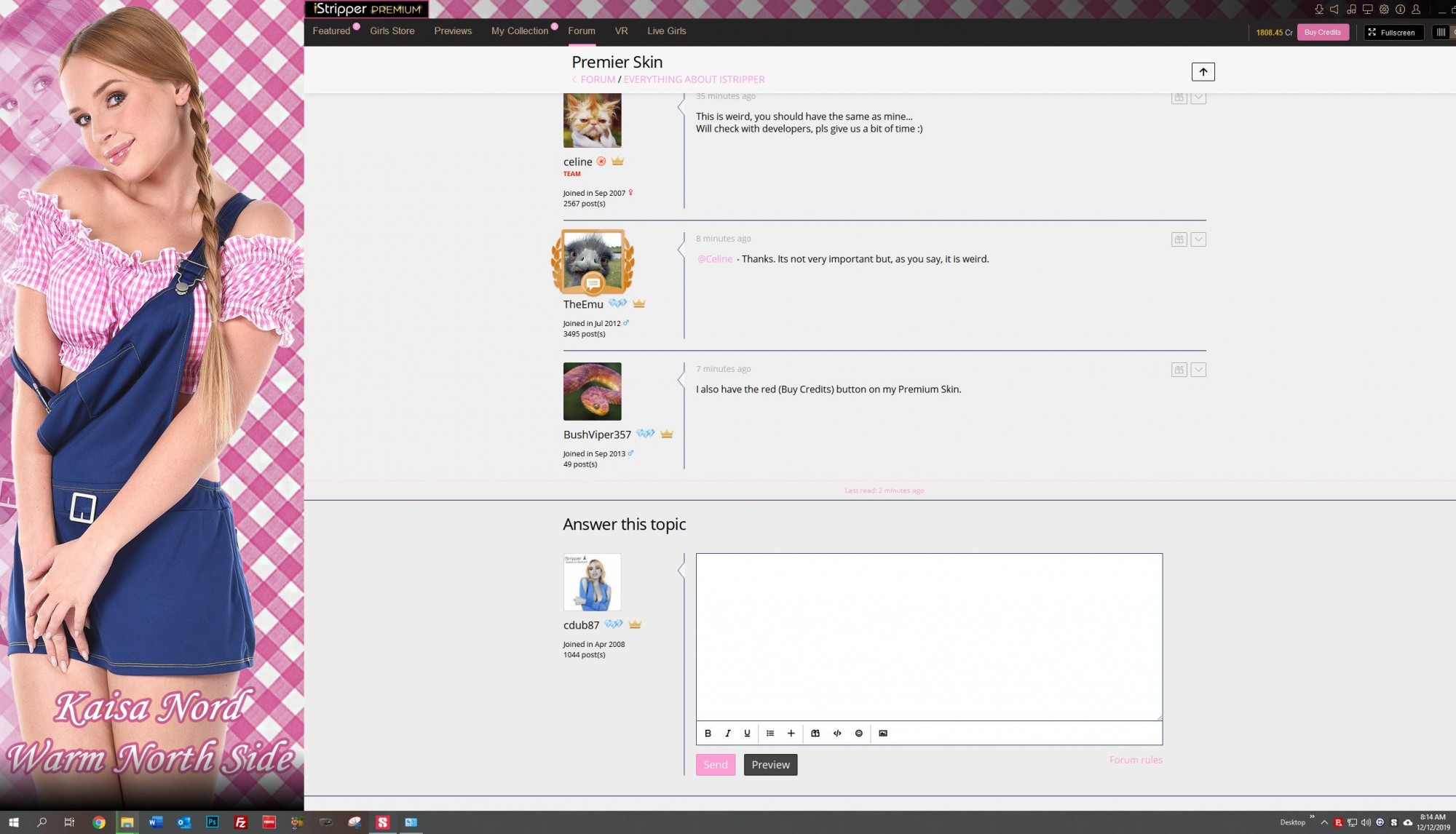
Task: Click the plus icon in editor toolbar
Action: point(791,733)
